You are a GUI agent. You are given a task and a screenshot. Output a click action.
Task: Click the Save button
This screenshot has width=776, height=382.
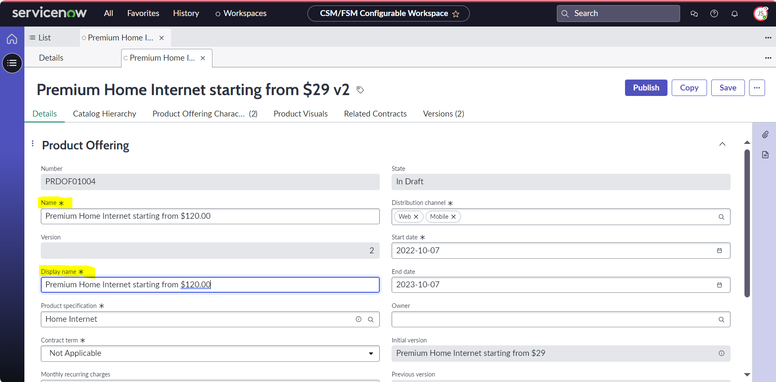[x=728, y=88]
